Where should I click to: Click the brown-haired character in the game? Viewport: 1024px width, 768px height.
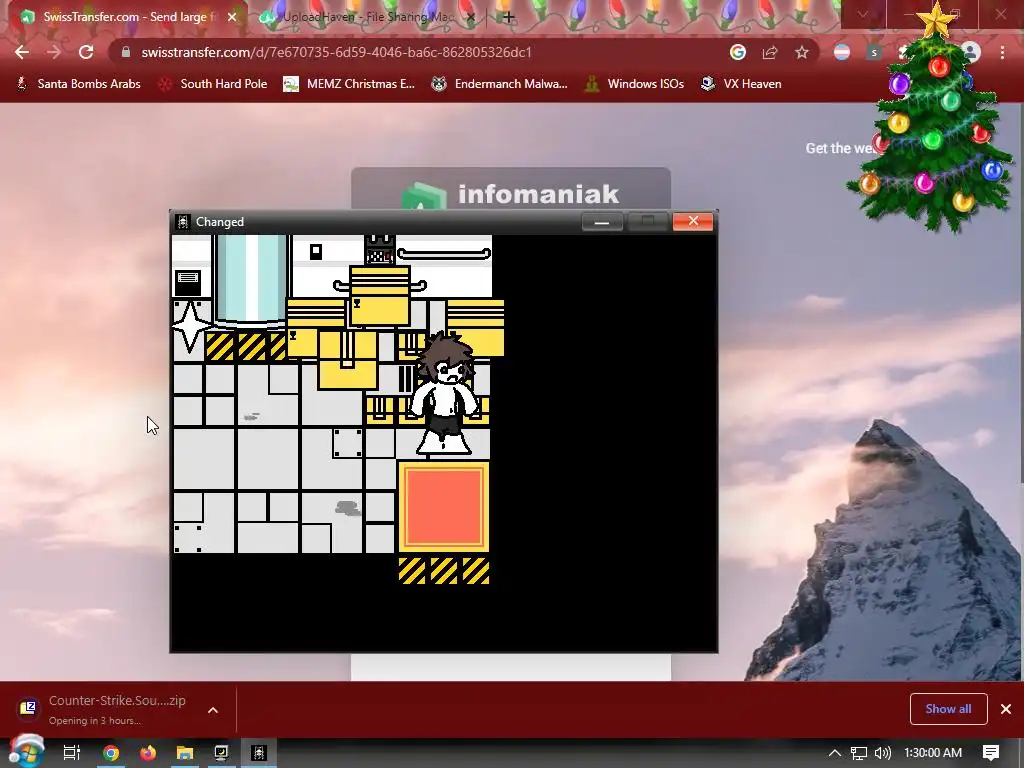(x=444, y=392)
